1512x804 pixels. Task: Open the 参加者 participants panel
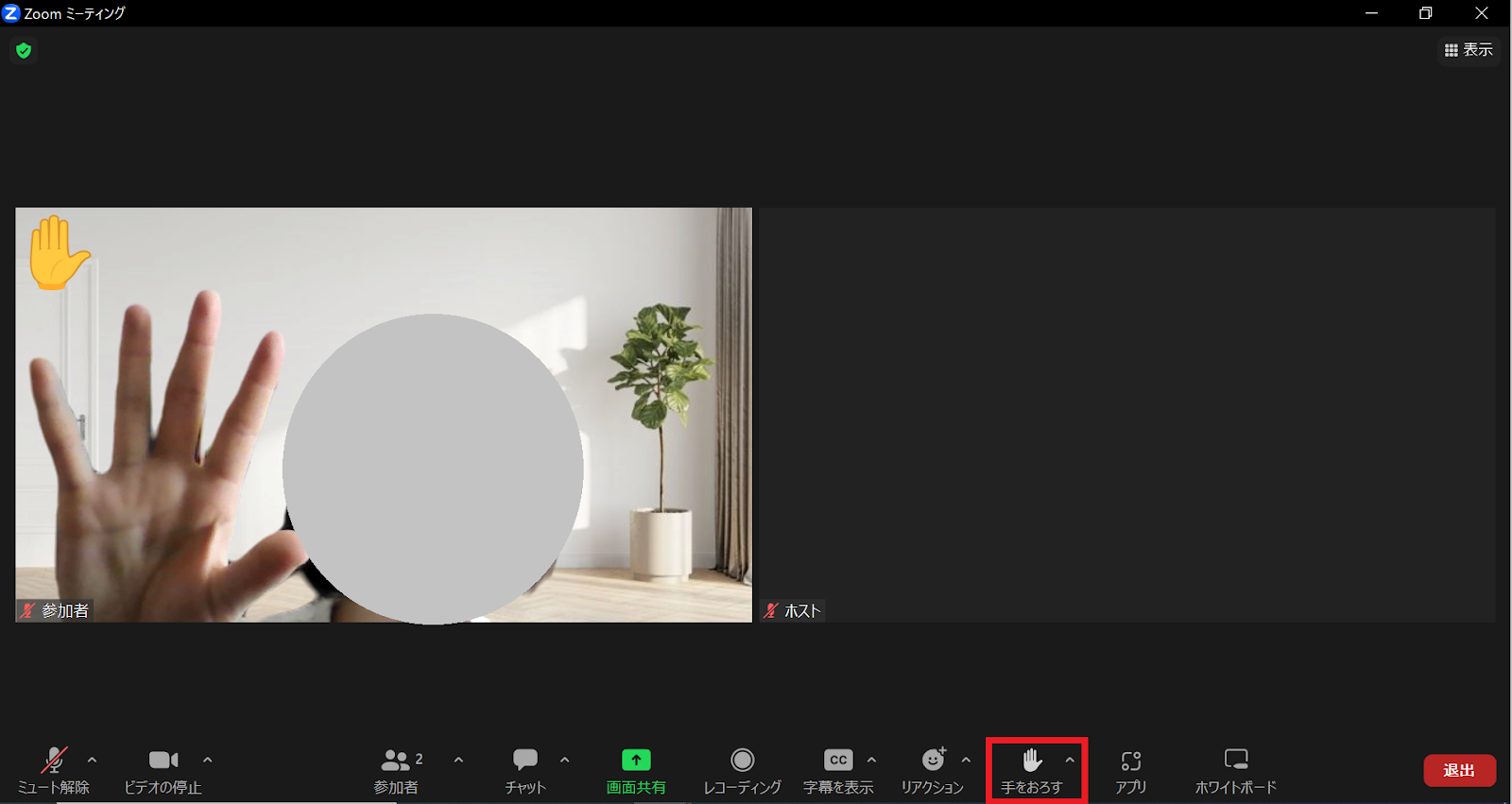point(397,771)
